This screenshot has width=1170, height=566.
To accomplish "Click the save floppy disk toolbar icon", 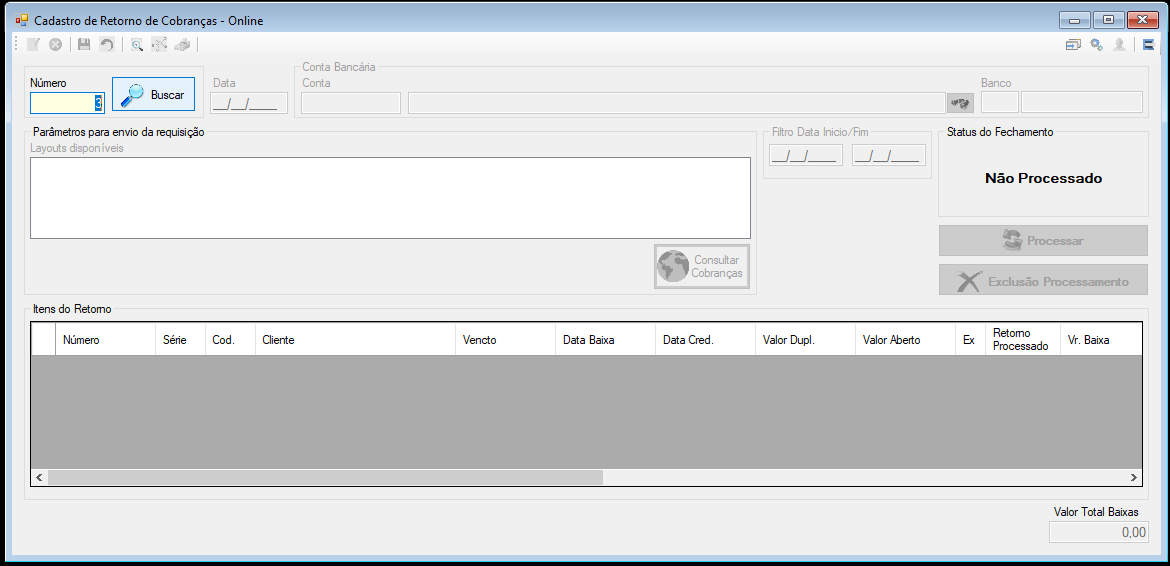I will pos(84,45).
